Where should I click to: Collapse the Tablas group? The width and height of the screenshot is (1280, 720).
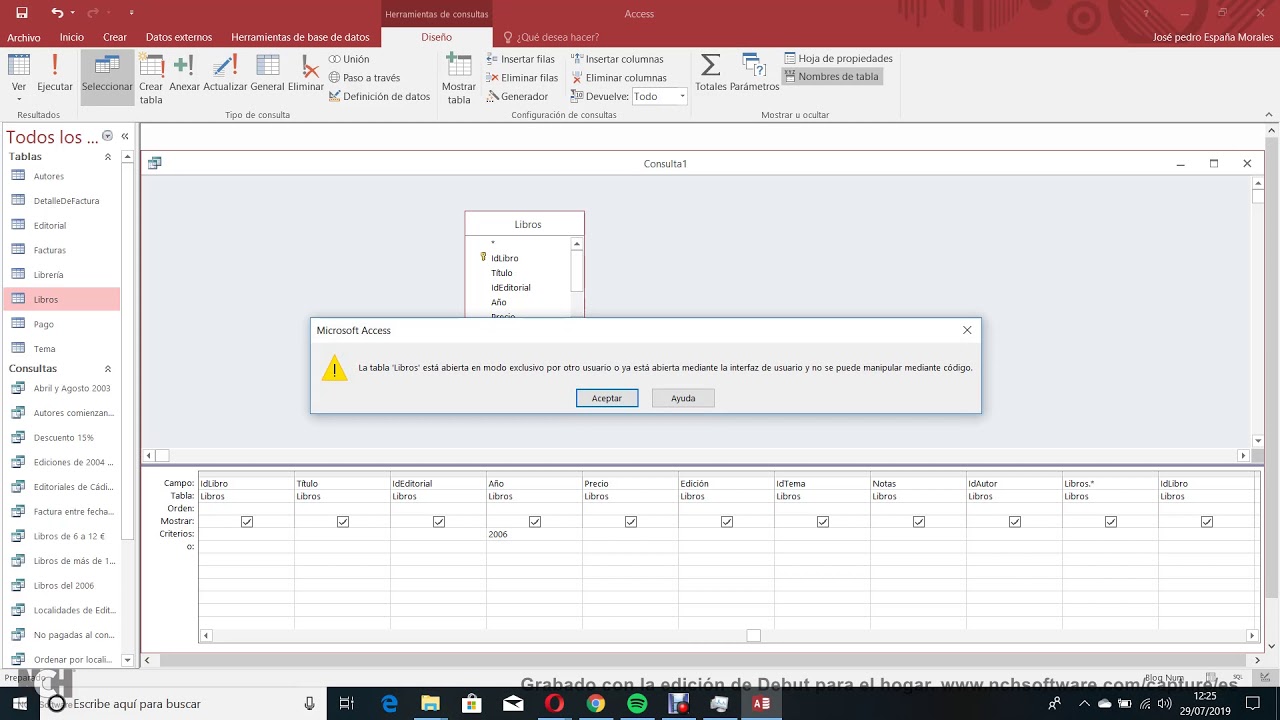[108, 157]
